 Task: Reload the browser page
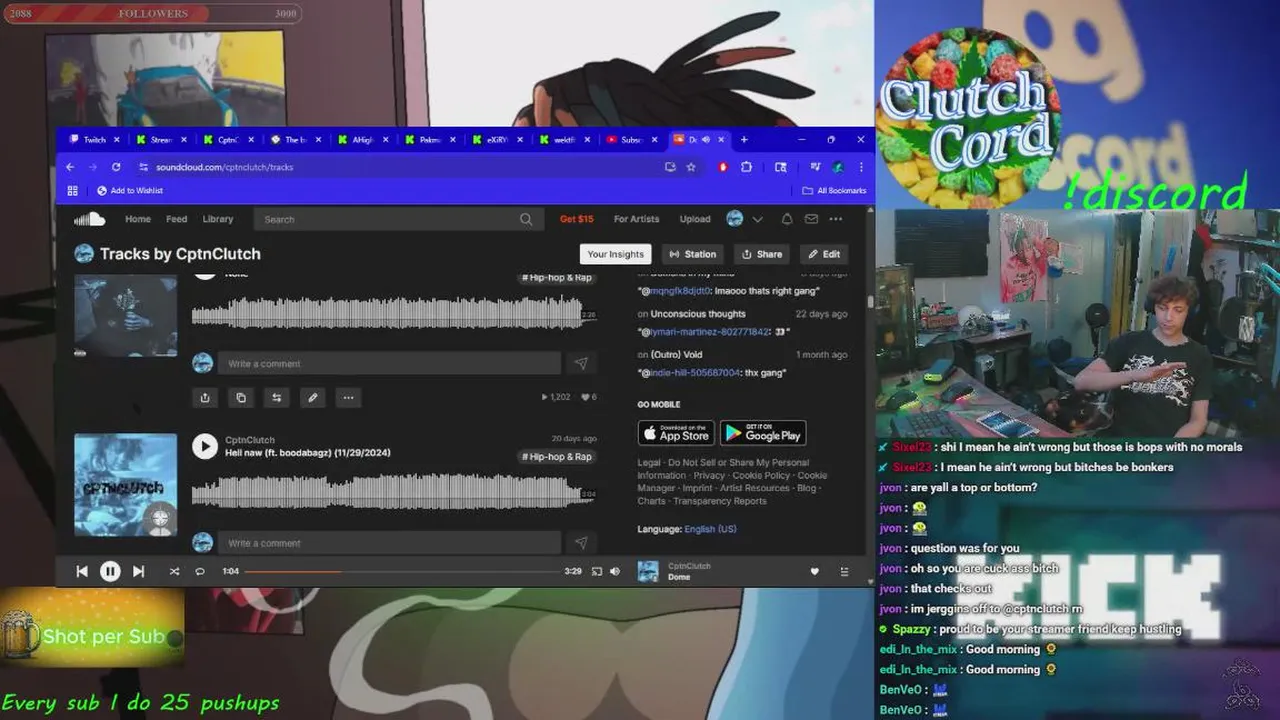[x=116, y=167]
